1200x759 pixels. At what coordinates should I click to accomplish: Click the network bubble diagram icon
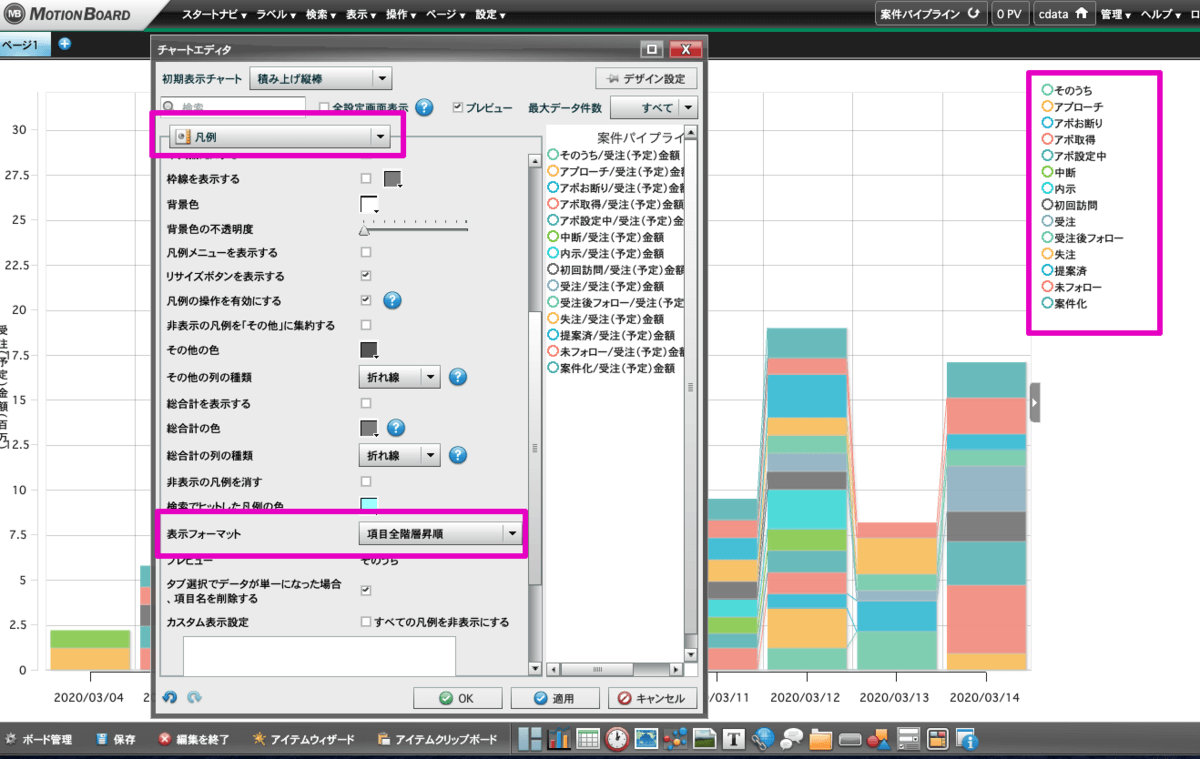point(675,740)
